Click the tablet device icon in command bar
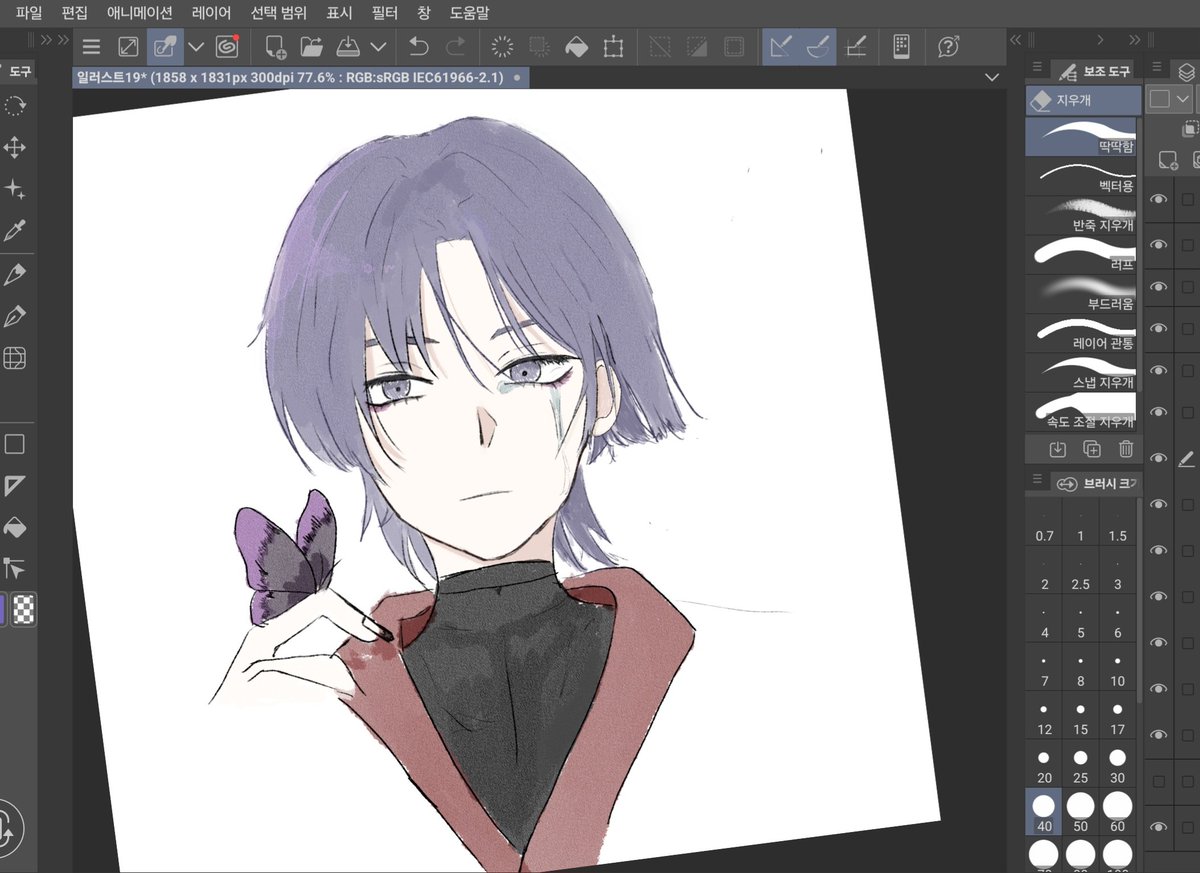 [901, 47]
